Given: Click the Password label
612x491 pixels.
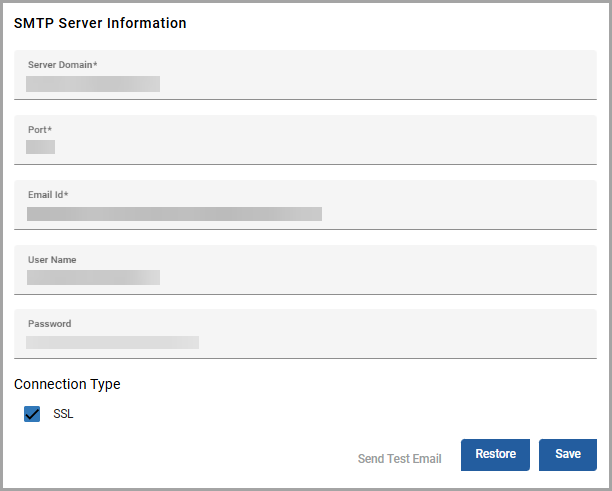Looking at the screenshot, I should (x=49, y=324).
